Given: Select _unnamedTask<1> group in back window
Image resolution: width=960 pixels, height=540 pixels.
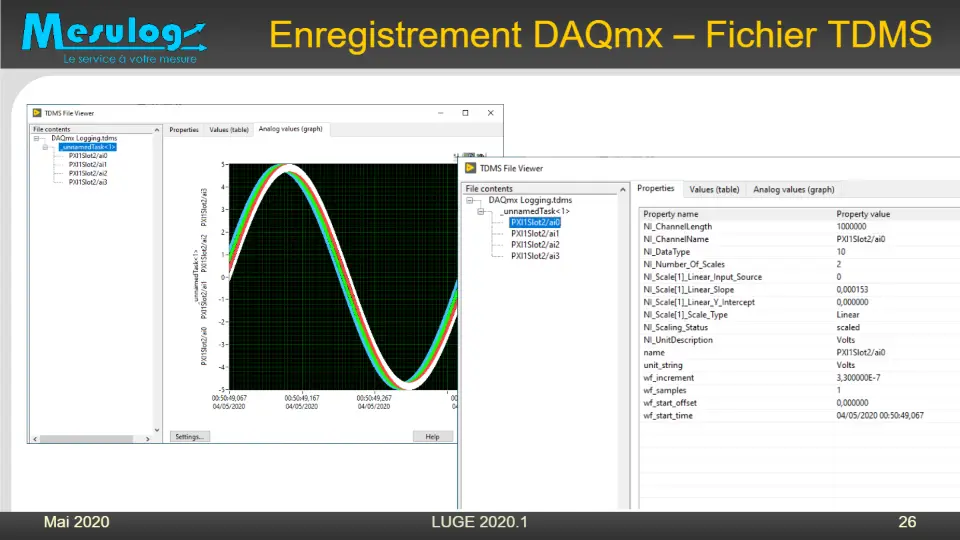Looking at the screenshot, I should (88, 147).
